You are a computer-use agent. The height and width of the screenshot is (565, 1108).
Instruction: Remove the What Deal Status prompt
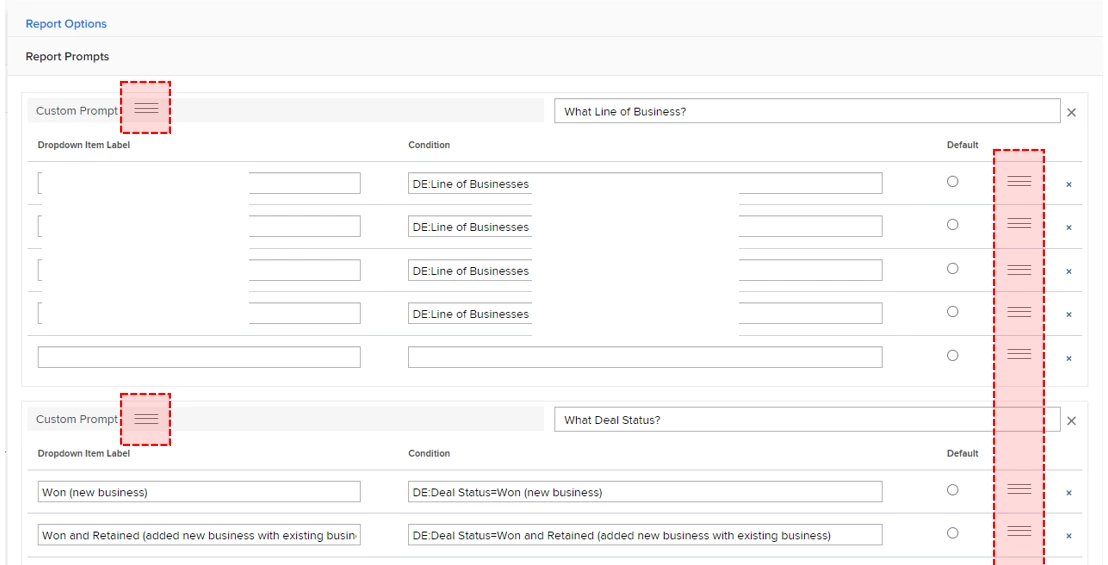click(1071, 421)
